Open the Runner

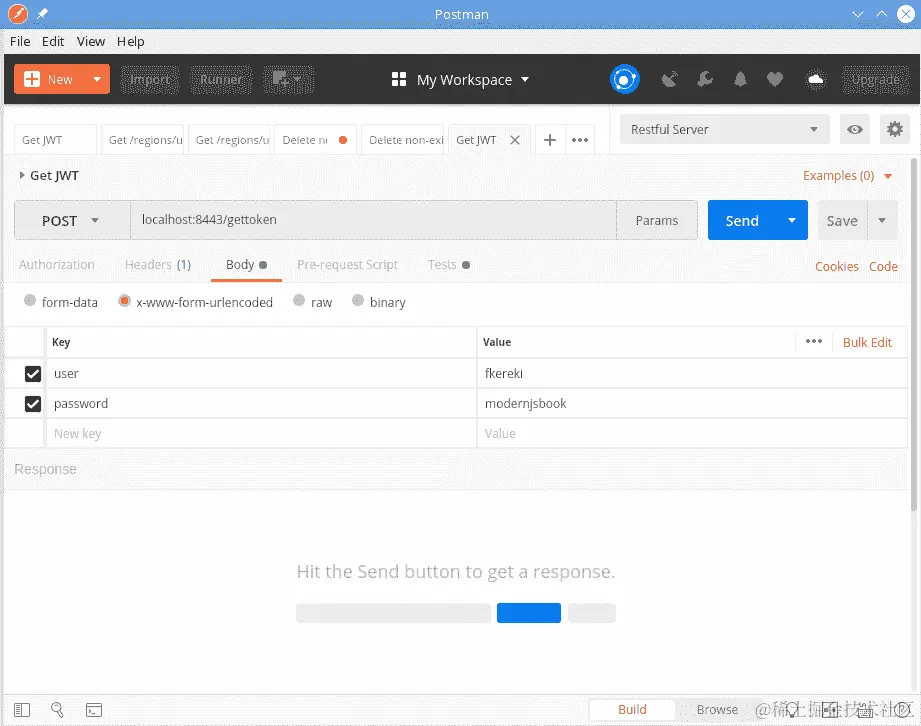[x=221, y=79]
